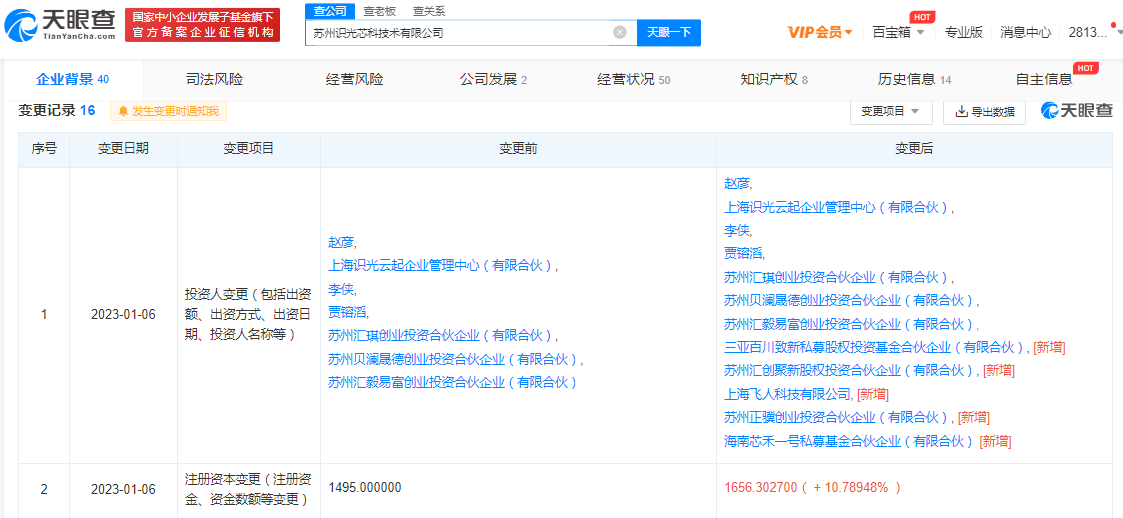
Task: Click the export data download icon
Action: click(962, 112)
